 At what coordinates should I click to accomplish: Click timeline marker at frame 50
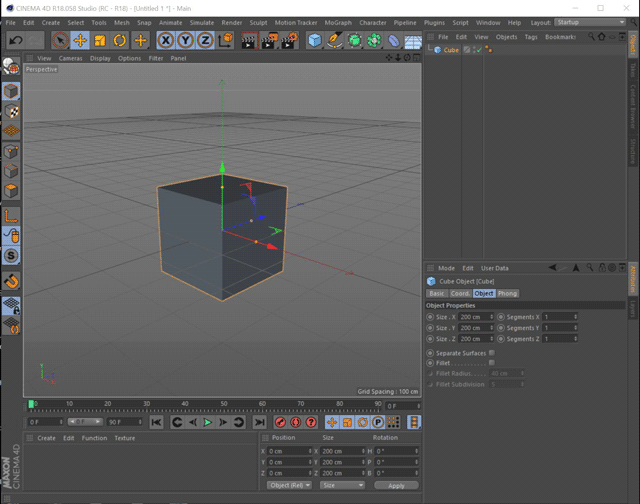tap(224, 404)
